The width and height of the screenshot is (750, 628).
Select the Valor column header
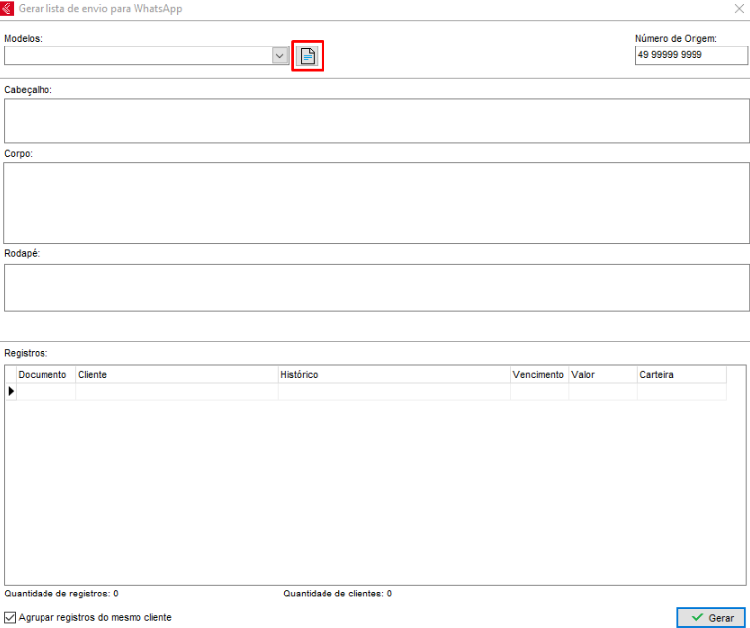coord(602,375)
